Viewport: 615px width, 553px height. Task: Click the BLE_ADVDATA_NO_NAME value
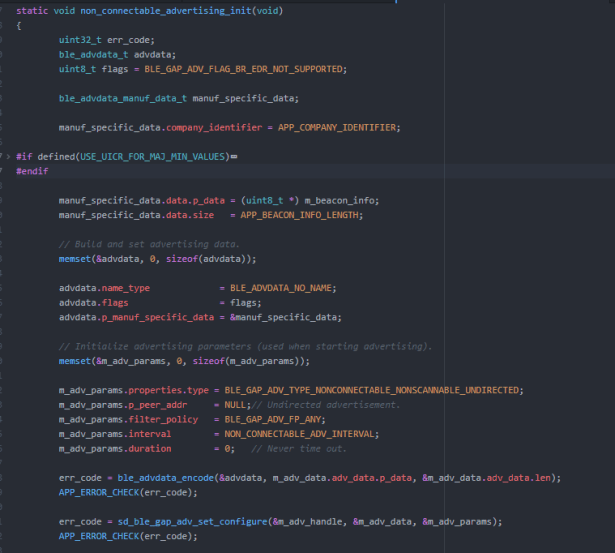point(283,288)
